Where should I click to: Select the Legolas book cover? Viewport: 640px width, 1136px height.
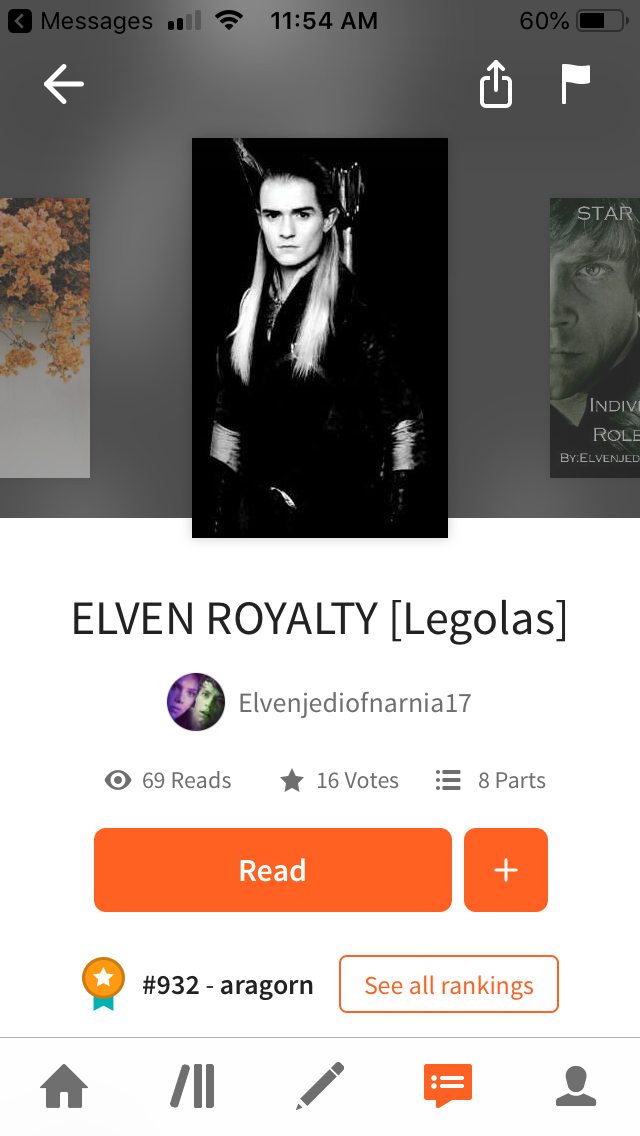pyautogui.click(x=320, y=338)
